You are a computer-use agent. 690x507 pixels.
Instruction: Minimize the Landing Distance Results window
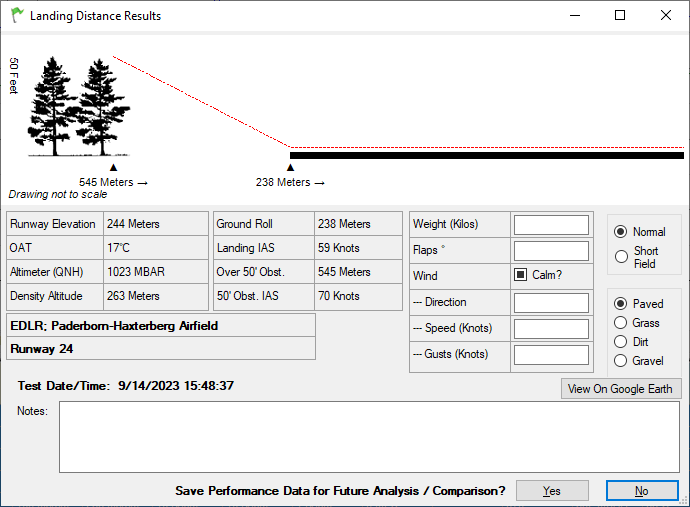[575, 15]
